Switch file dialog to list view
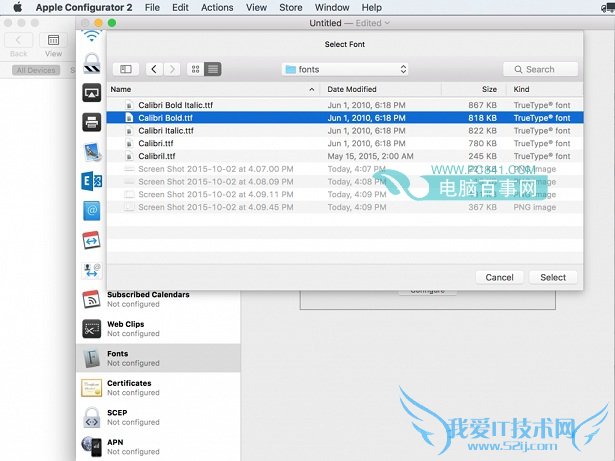615x461 pixels. point(213,69)
